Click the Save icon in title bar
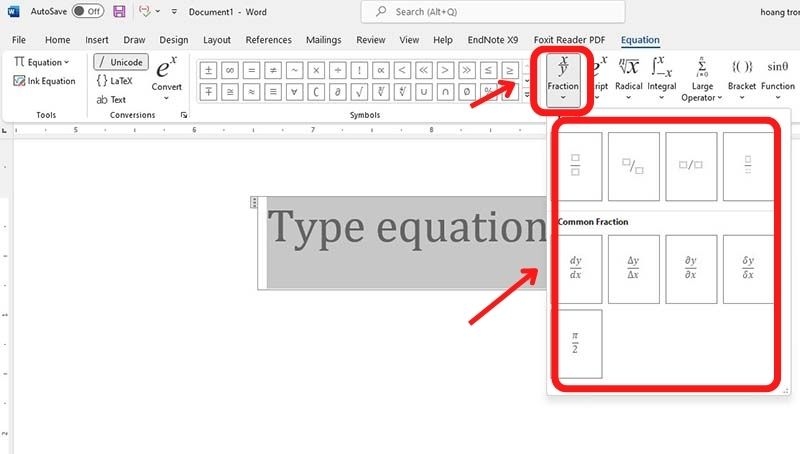 tap(119, 11)
